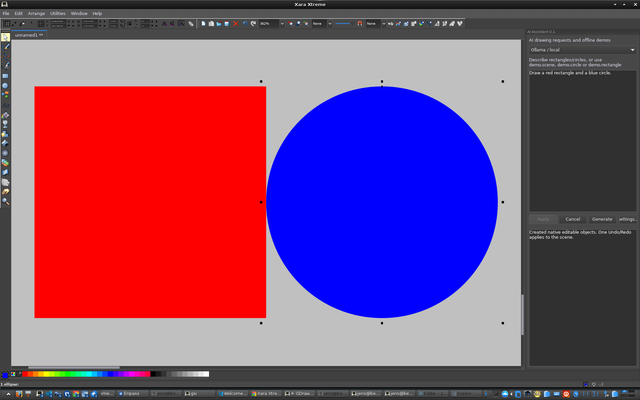
Task: Pick the white swatch in the colour line
Action: [206, 374]
